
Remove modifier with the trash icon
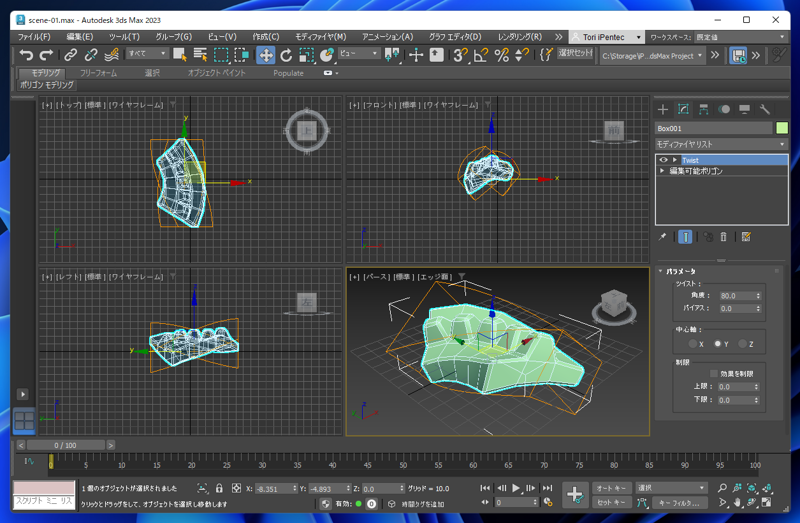pos(723,237)
